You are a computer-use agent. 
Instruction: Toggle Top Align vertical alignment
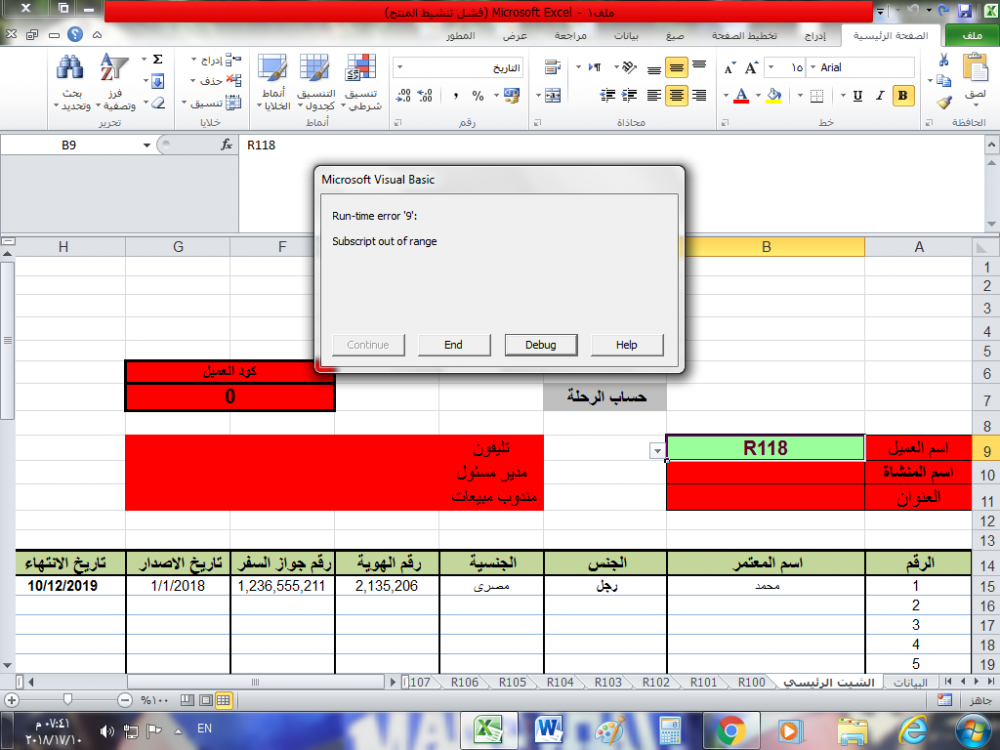click(699, 66)
